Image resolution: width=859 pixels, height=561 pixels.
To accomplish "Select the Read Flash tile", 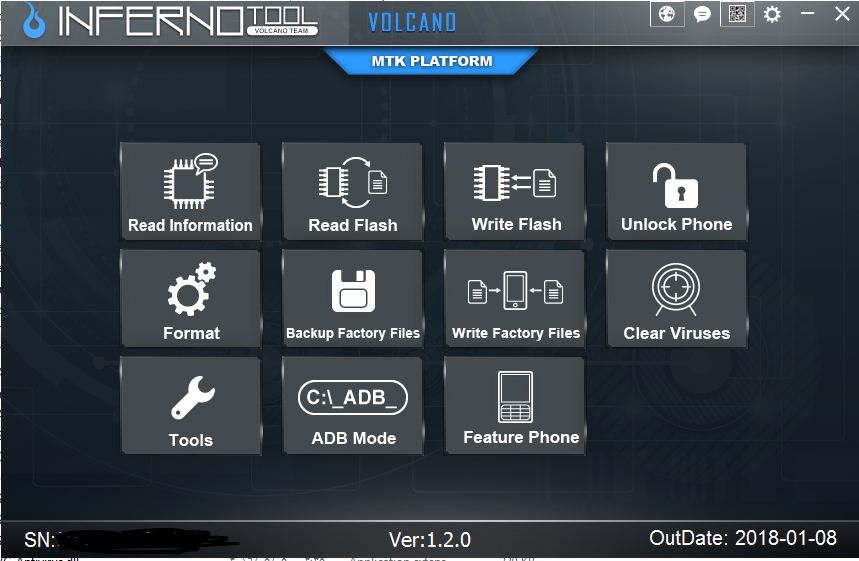I will 352,191.
